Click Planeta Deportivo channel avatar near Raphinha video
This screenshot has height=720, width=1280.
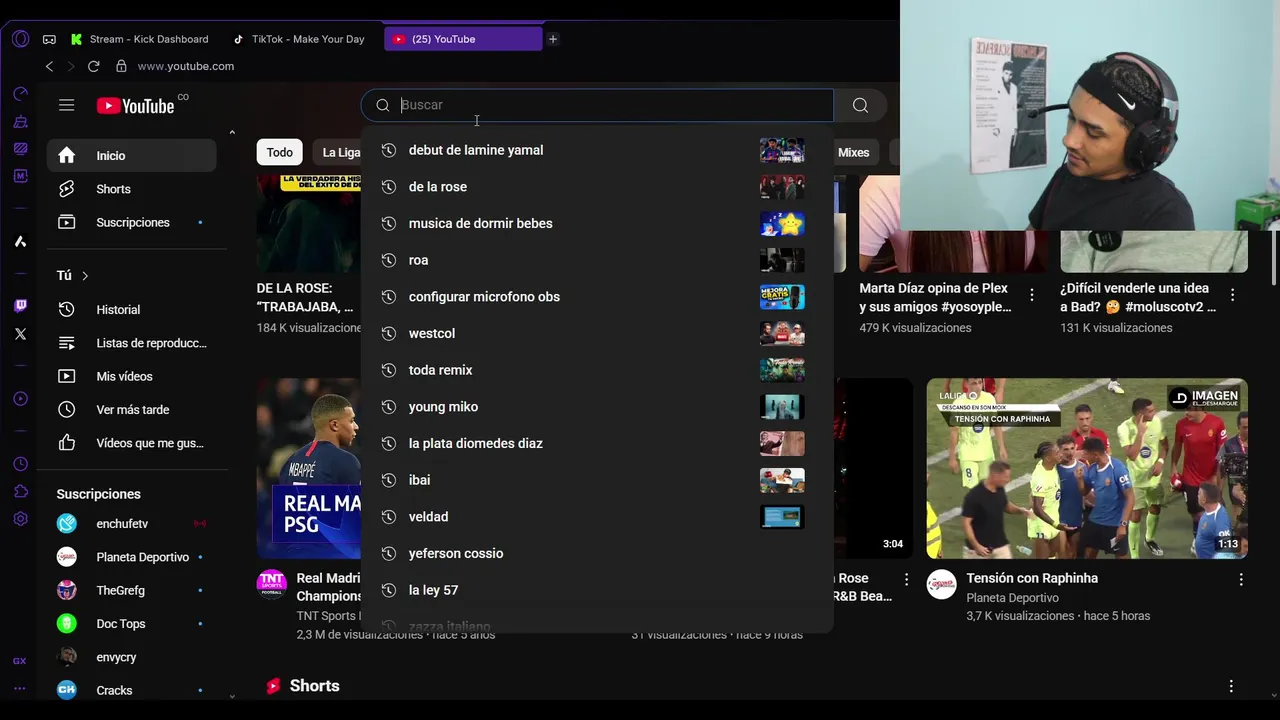pos(941,584)
